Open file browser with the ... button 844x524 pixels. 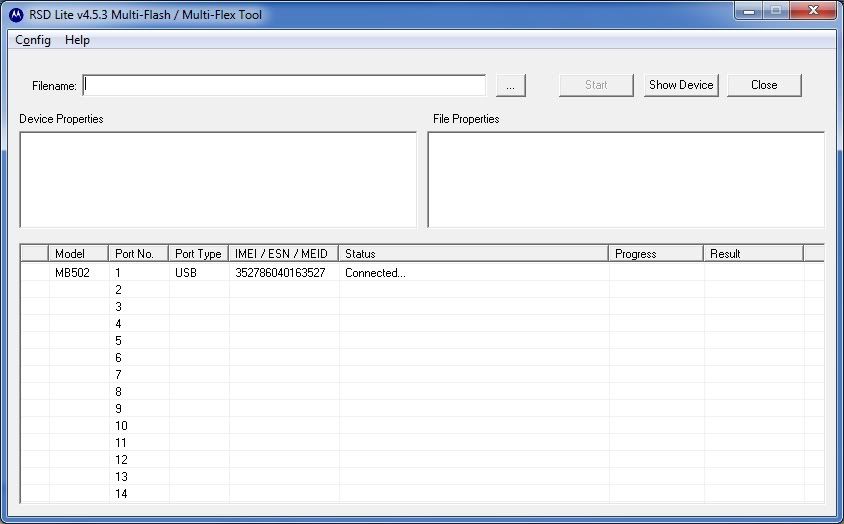tap(510, 85)
